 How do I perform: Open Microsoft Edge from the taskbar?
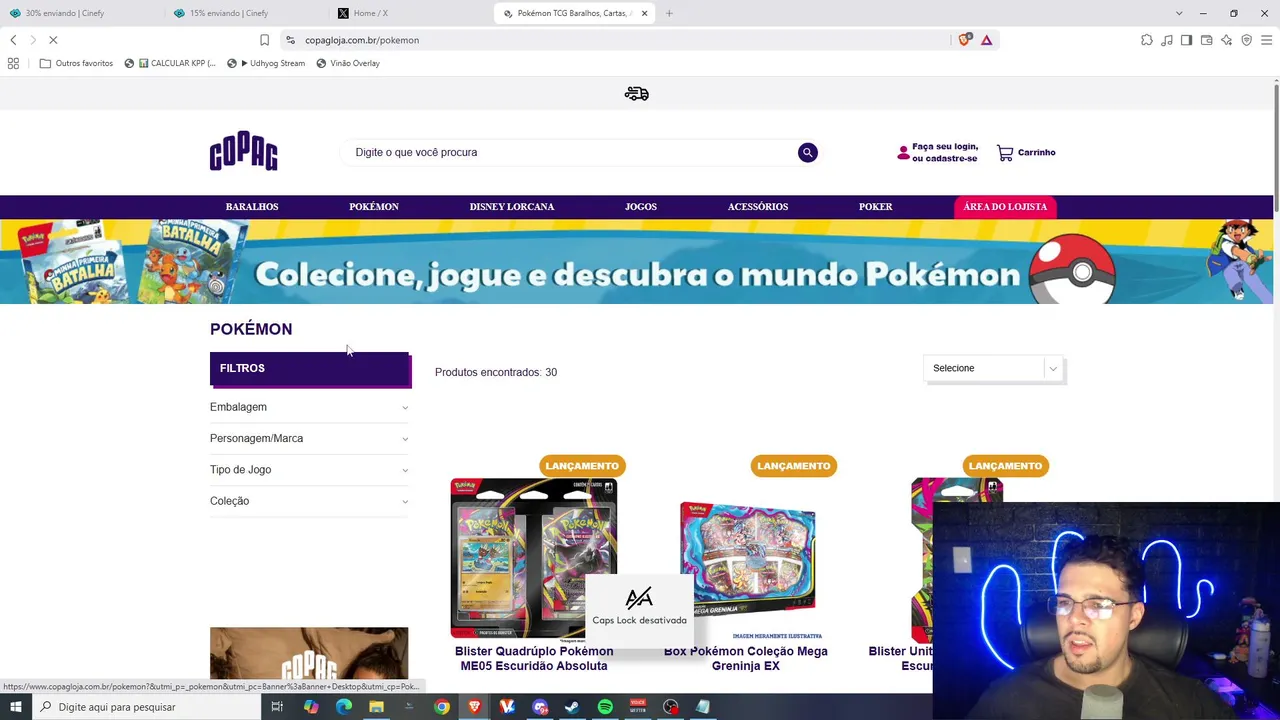[x=344, y=707]
